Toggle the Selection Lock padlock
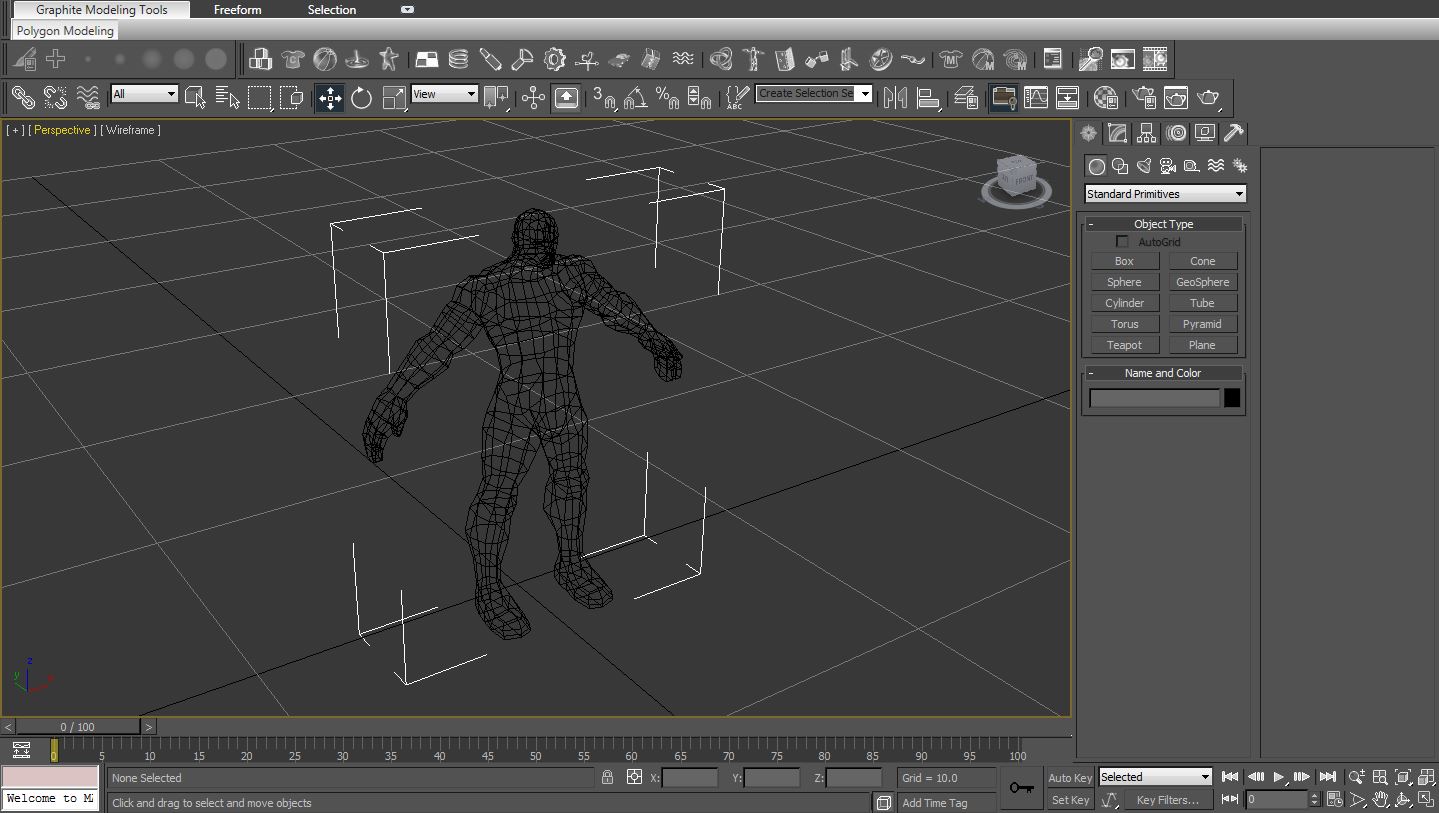The width and height of the screenshot is (1439, 813). click(x=607, y=777)
